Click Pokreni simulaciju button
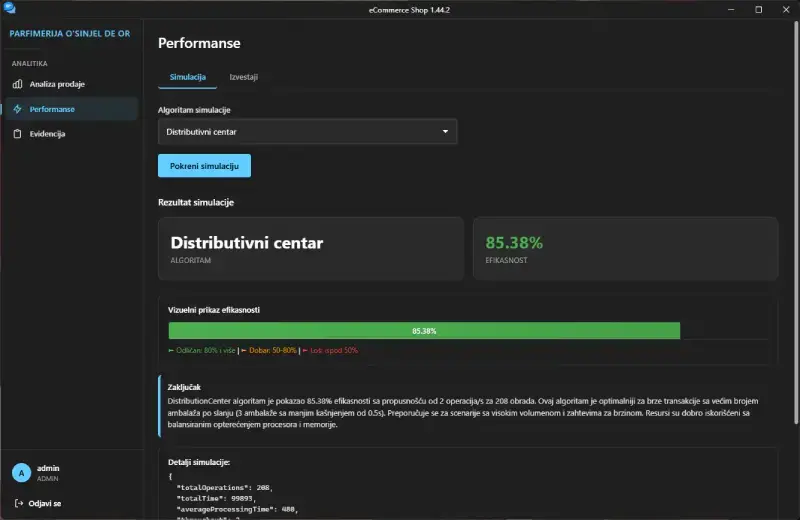 point(204,166)
